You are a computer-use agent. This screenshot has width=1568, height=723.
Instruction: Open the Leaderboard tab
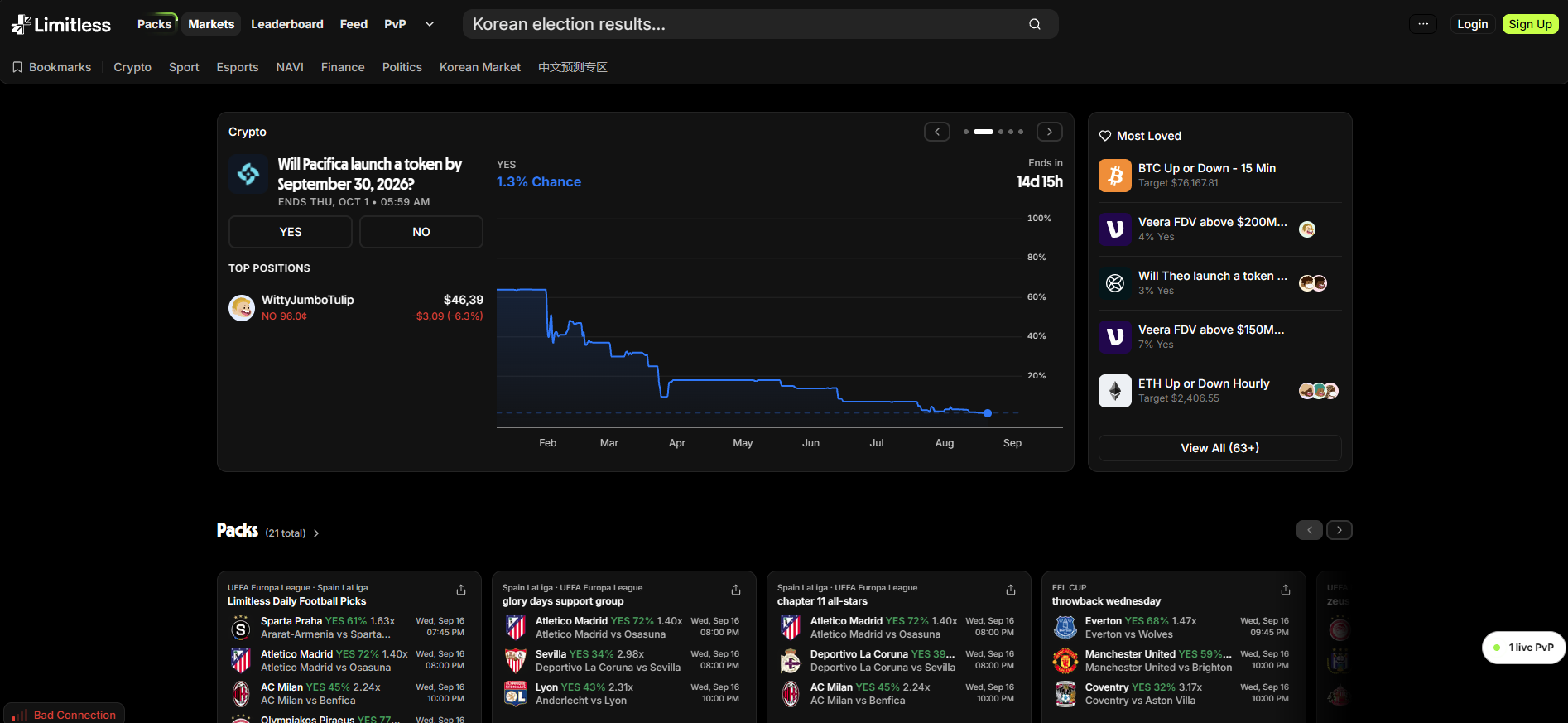coord(287,24)
